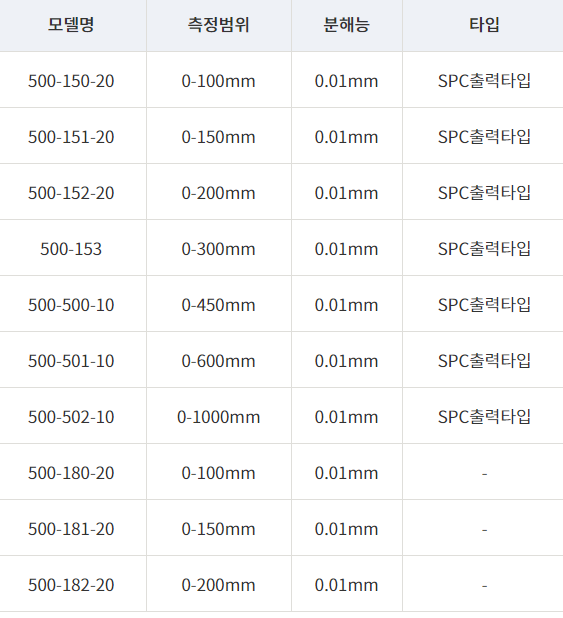Click the 분해능 column header
563x618 pixels.
click(x=347, y=25)
